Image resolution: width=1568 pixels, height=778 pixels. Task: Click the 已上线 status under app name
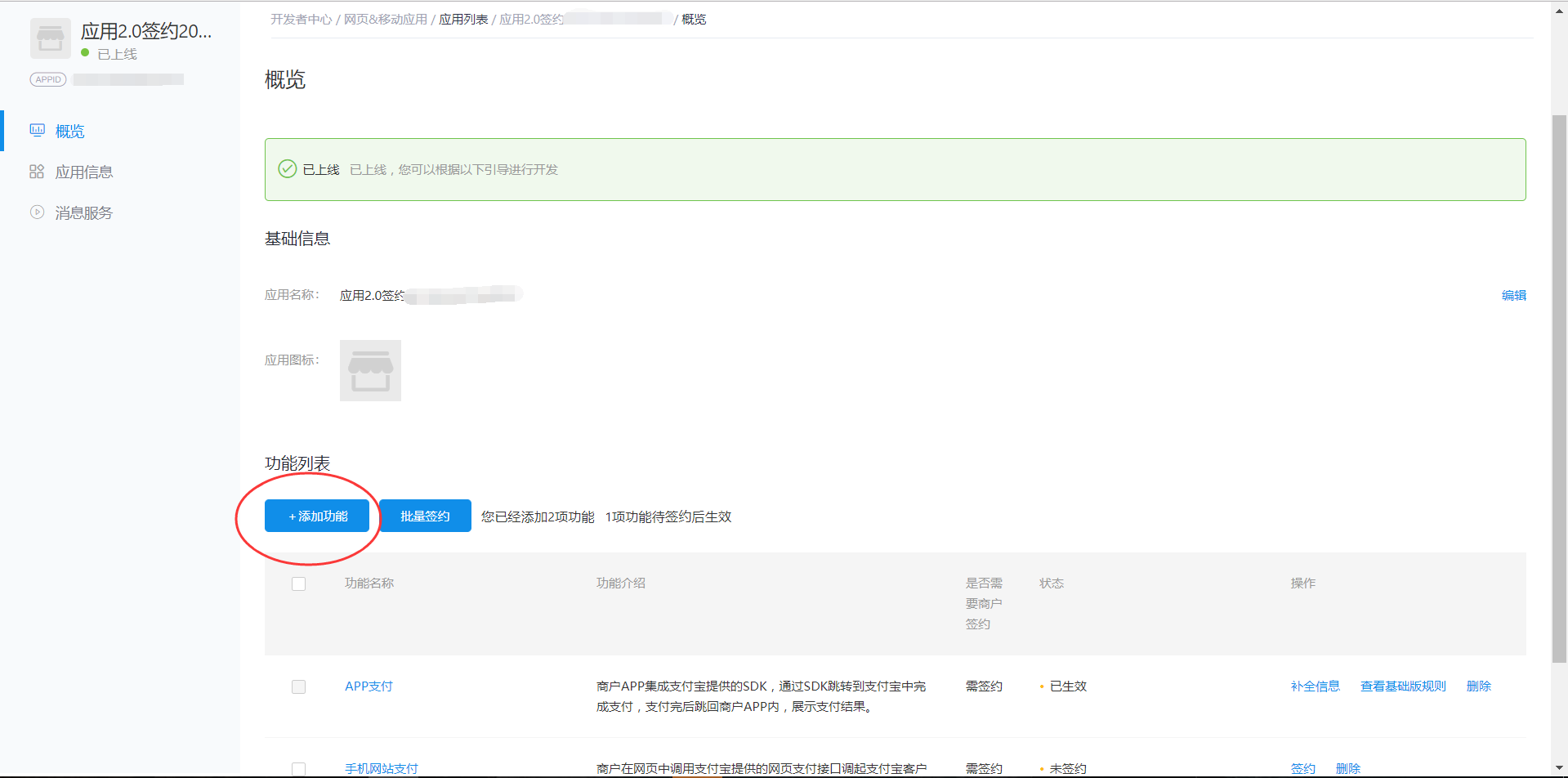(x=117, y=54)
